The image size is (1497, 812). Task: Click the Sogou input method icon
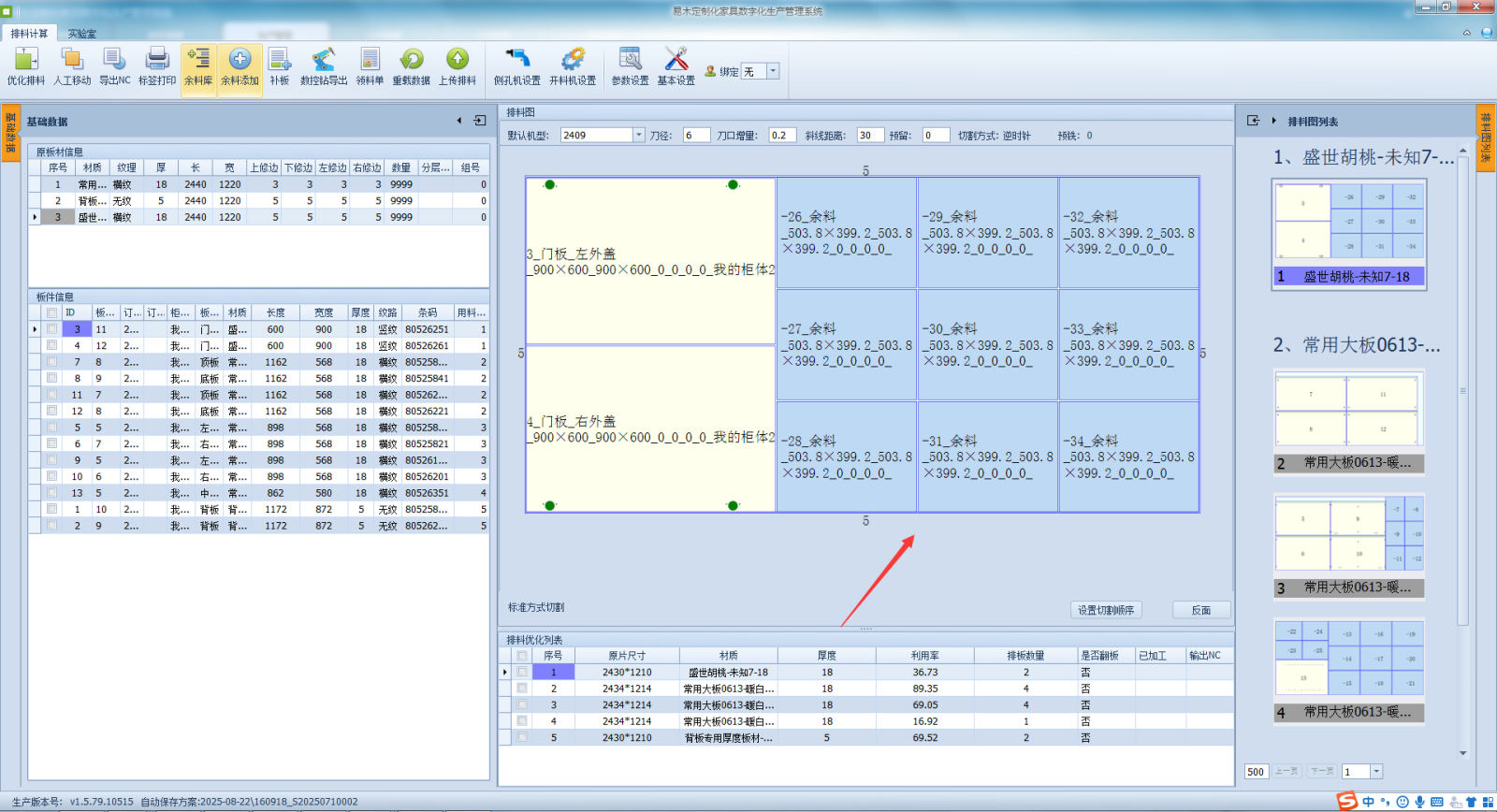coord(1346,801)
